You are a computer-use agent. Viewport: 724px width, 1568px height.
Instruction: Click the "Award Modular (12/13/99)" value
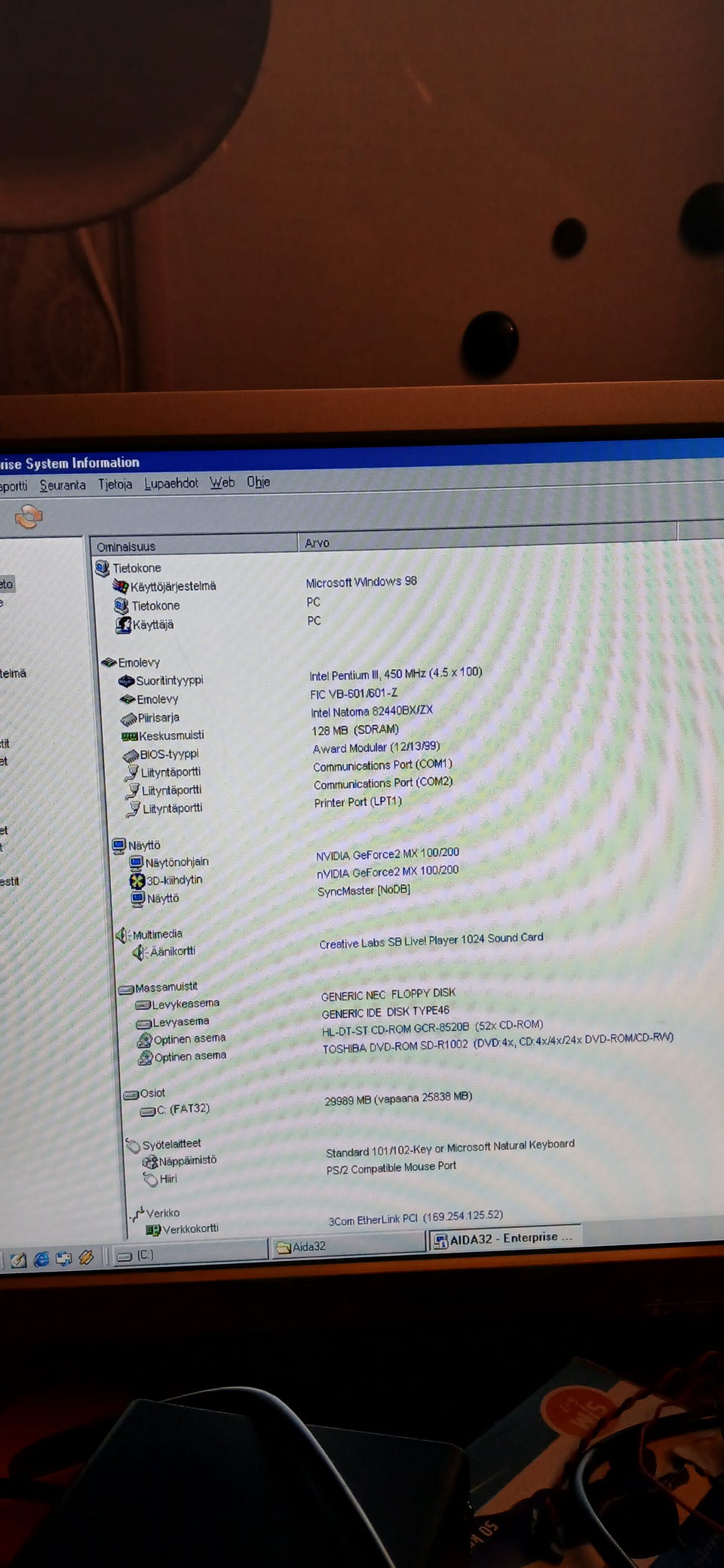tap(376, 747)
